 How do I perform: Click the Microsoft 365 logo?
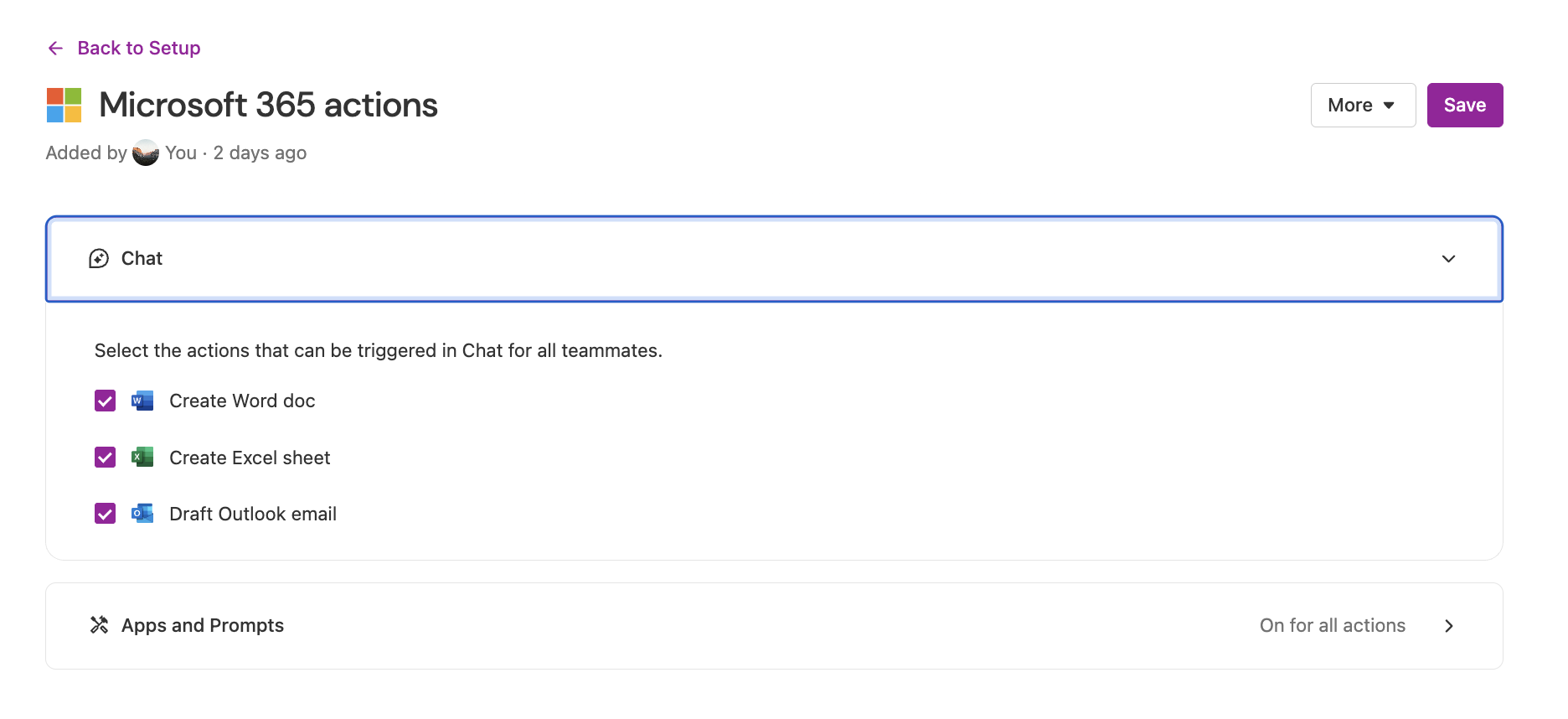click(64, 106)
